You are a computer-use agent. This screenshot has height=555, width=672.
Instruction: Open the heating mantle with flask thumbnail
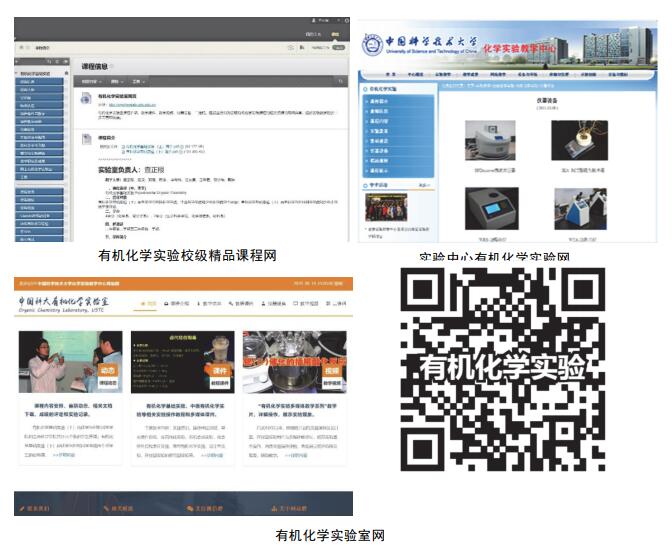(579, 141)
